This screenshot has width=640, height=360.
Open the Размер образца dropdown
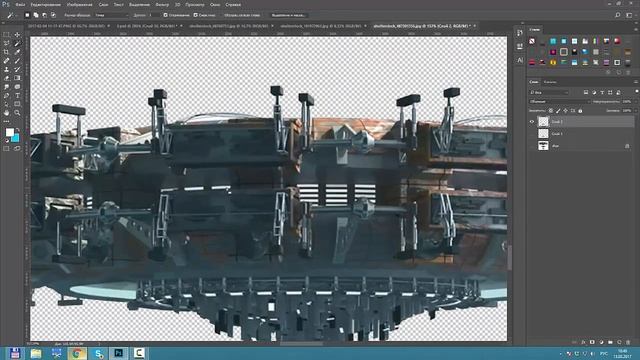click(111, 15)
